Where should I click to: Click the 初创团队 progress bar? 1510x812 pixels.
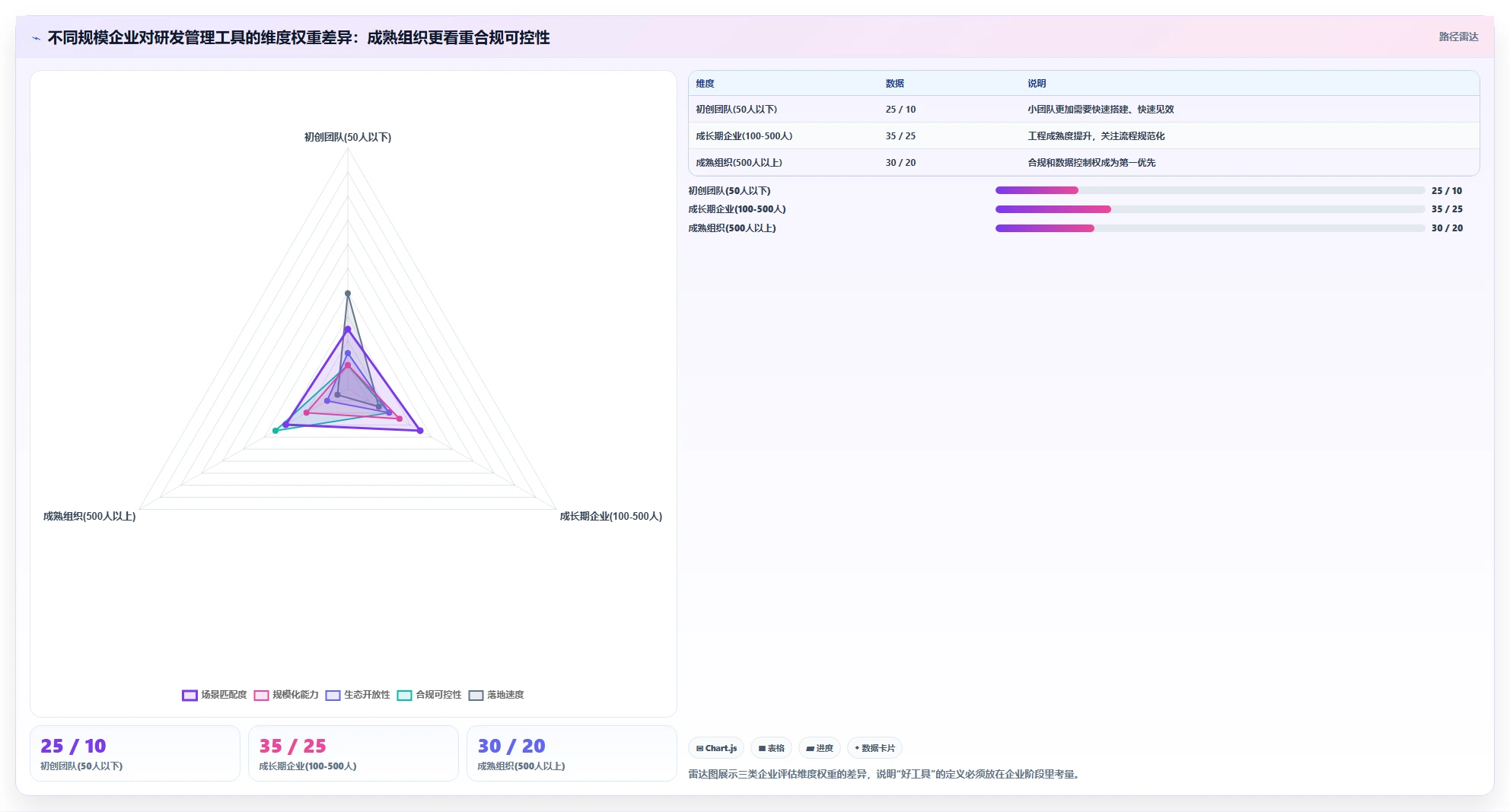click(1210, 190)
